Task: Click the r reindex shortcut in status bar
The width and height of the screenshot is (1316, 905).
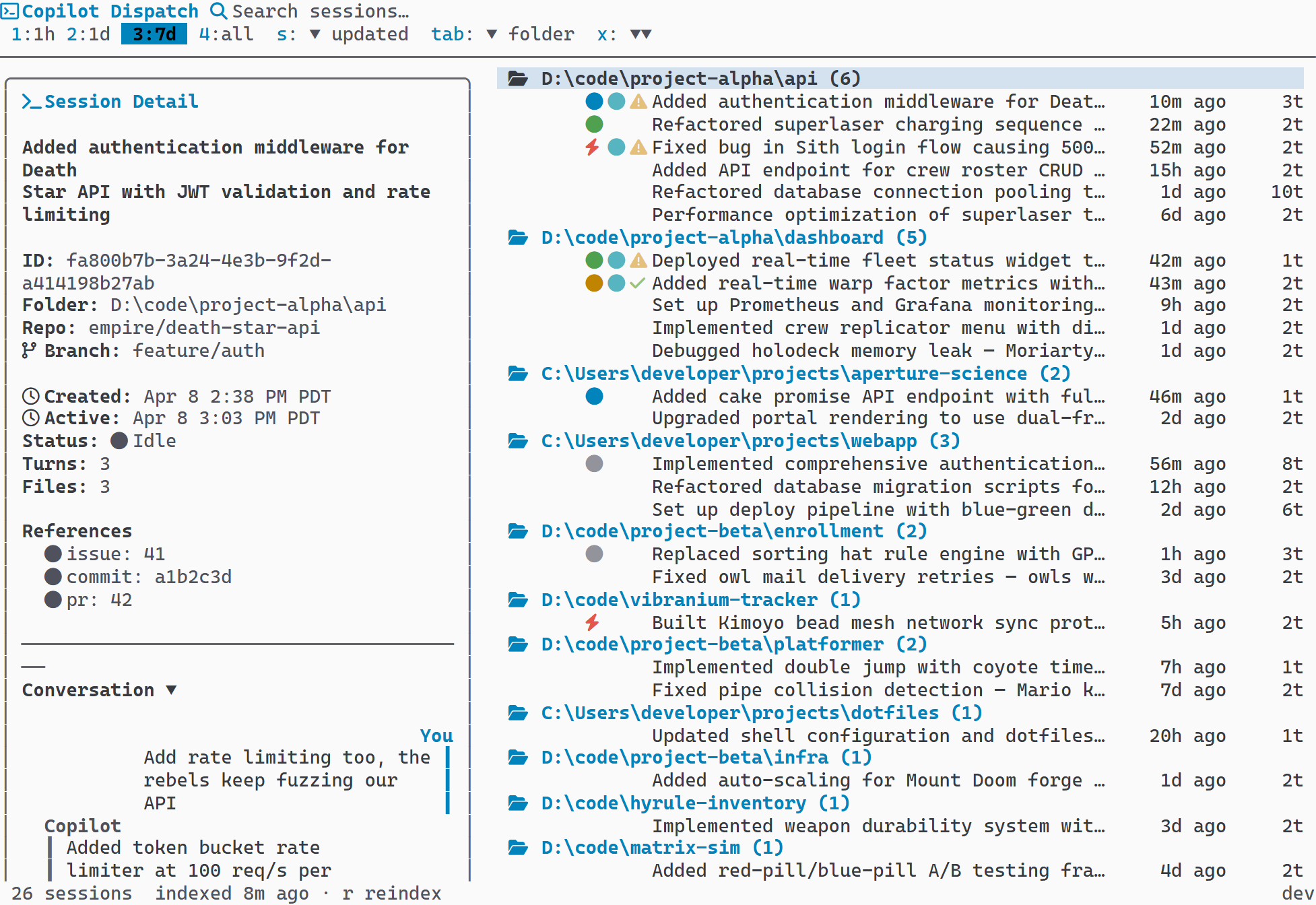Action: [391, 893]
